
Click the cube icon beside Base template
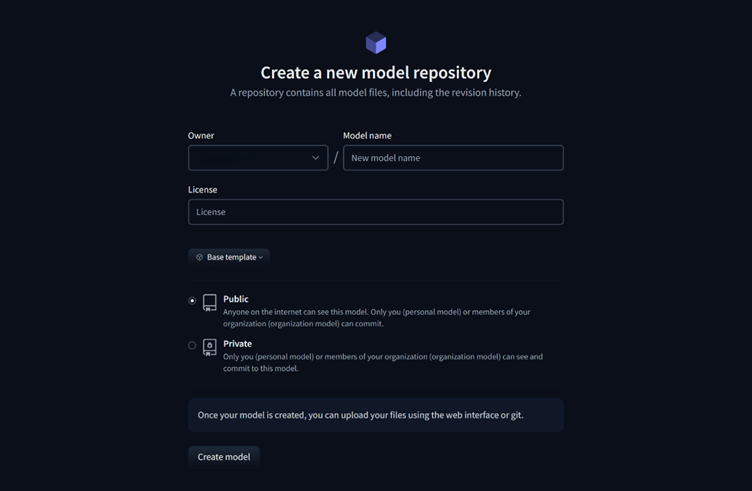[x=200, y=257]
